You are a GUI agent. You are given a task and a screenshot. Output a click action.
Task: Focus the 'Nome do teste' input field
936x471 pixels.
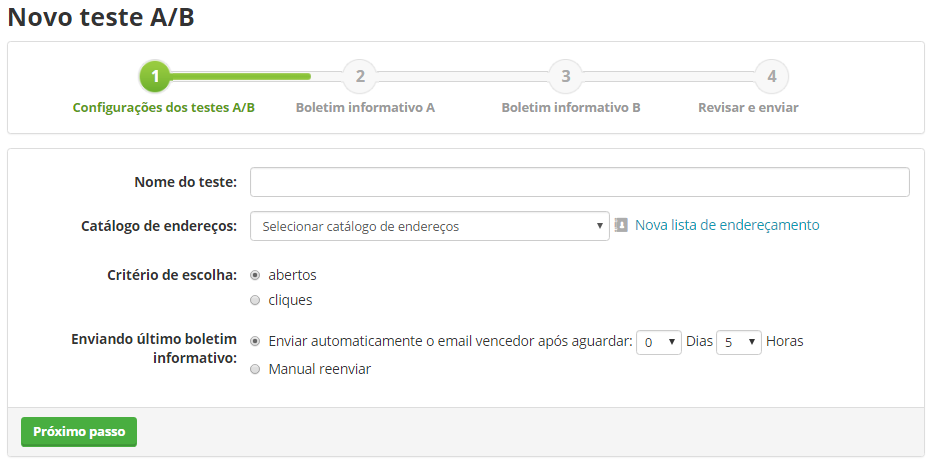coord(580,182)
